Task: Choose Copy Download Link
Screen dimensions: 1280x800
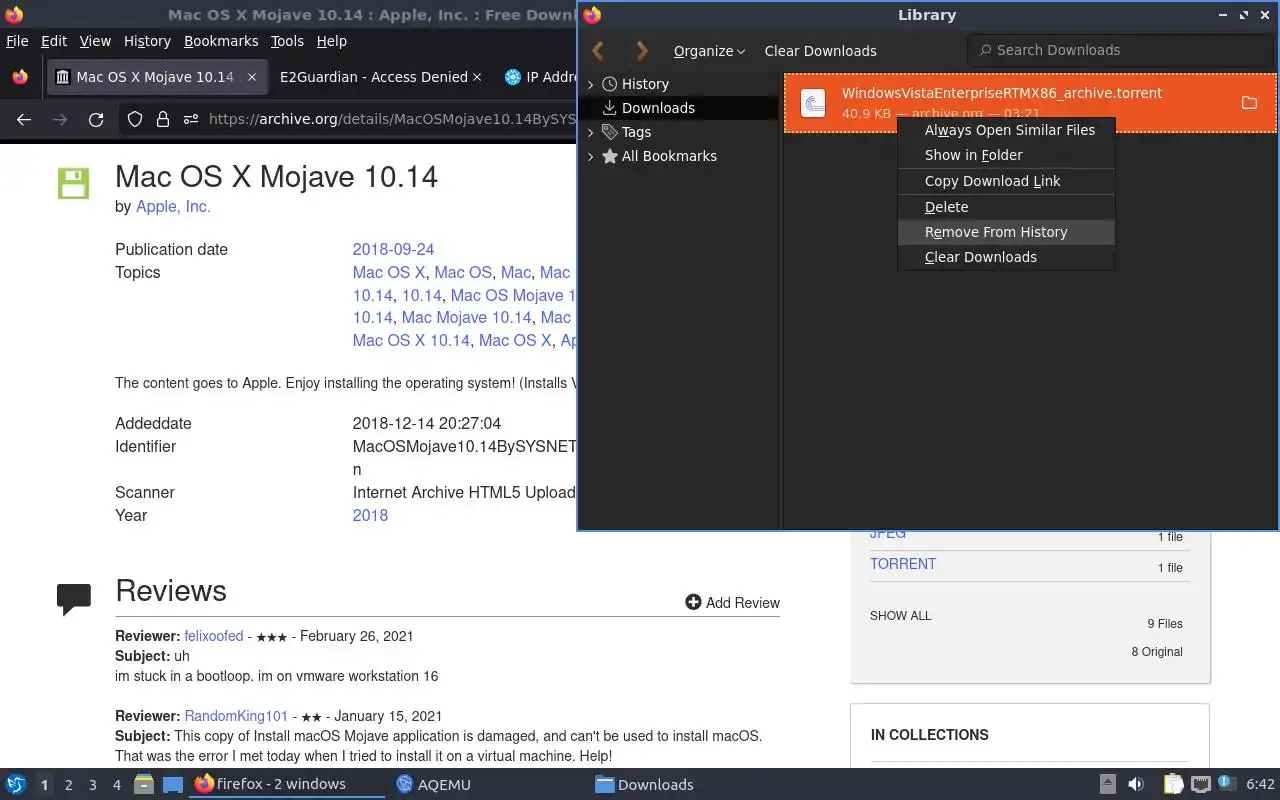Action: coord(1006,181)
